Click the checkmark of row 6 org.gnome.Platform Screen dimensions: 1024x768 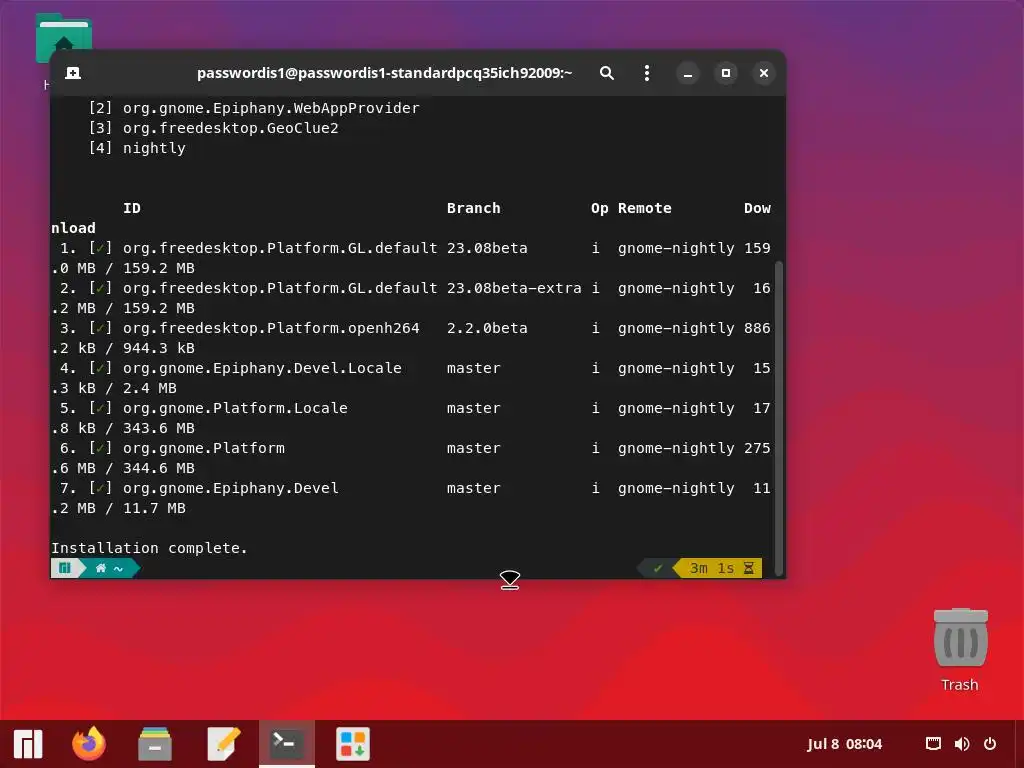[x=100, y=448]
